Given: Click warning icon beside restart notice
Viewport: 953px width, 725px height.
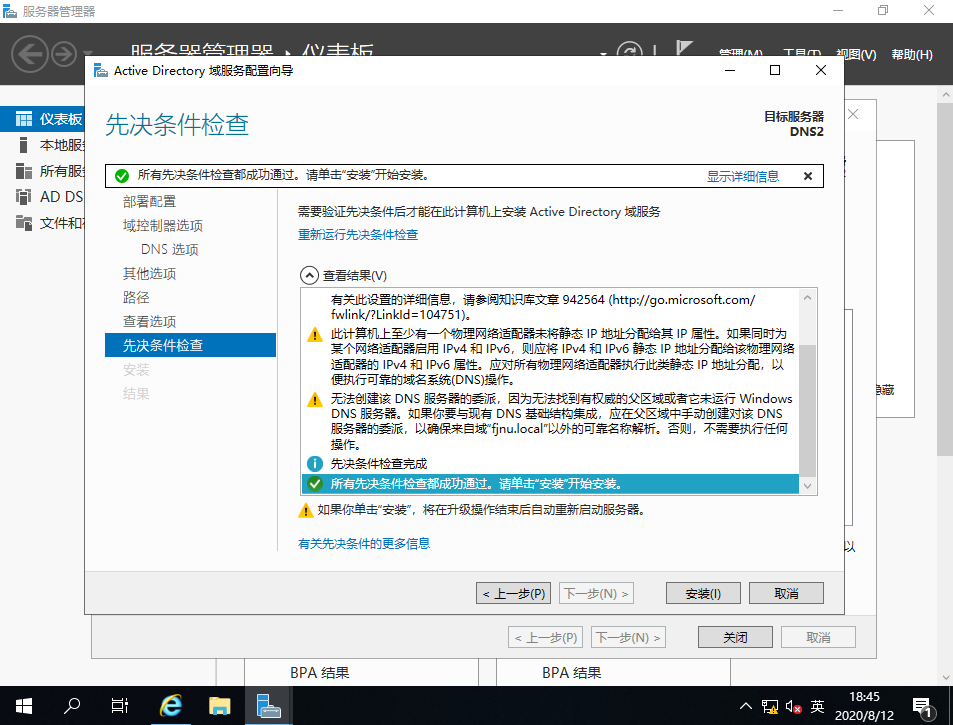Looking at the screenshot, I should 306,510.
